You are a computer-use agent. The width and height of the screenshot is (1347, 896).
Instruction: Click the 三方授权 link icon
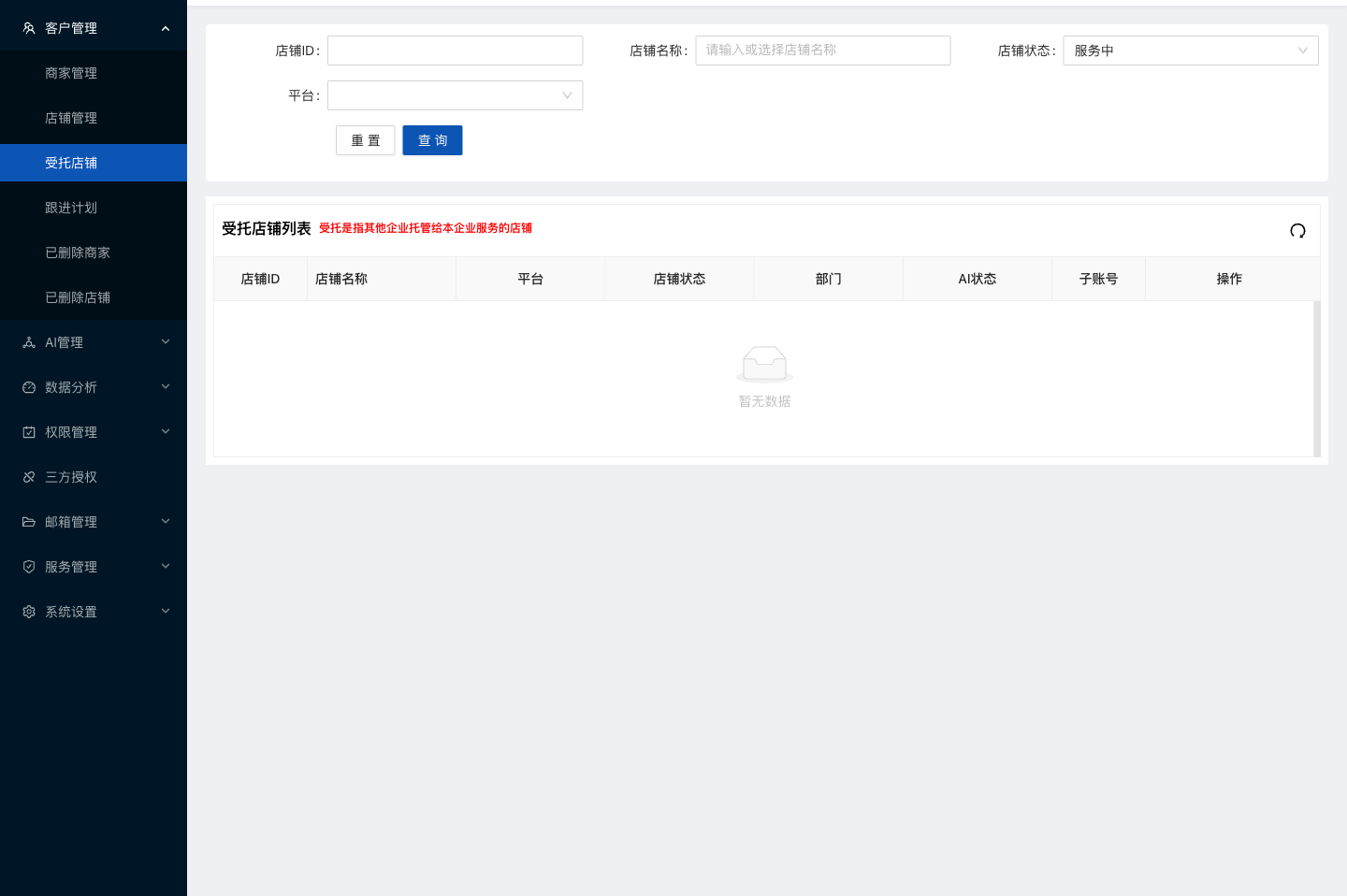29,477
